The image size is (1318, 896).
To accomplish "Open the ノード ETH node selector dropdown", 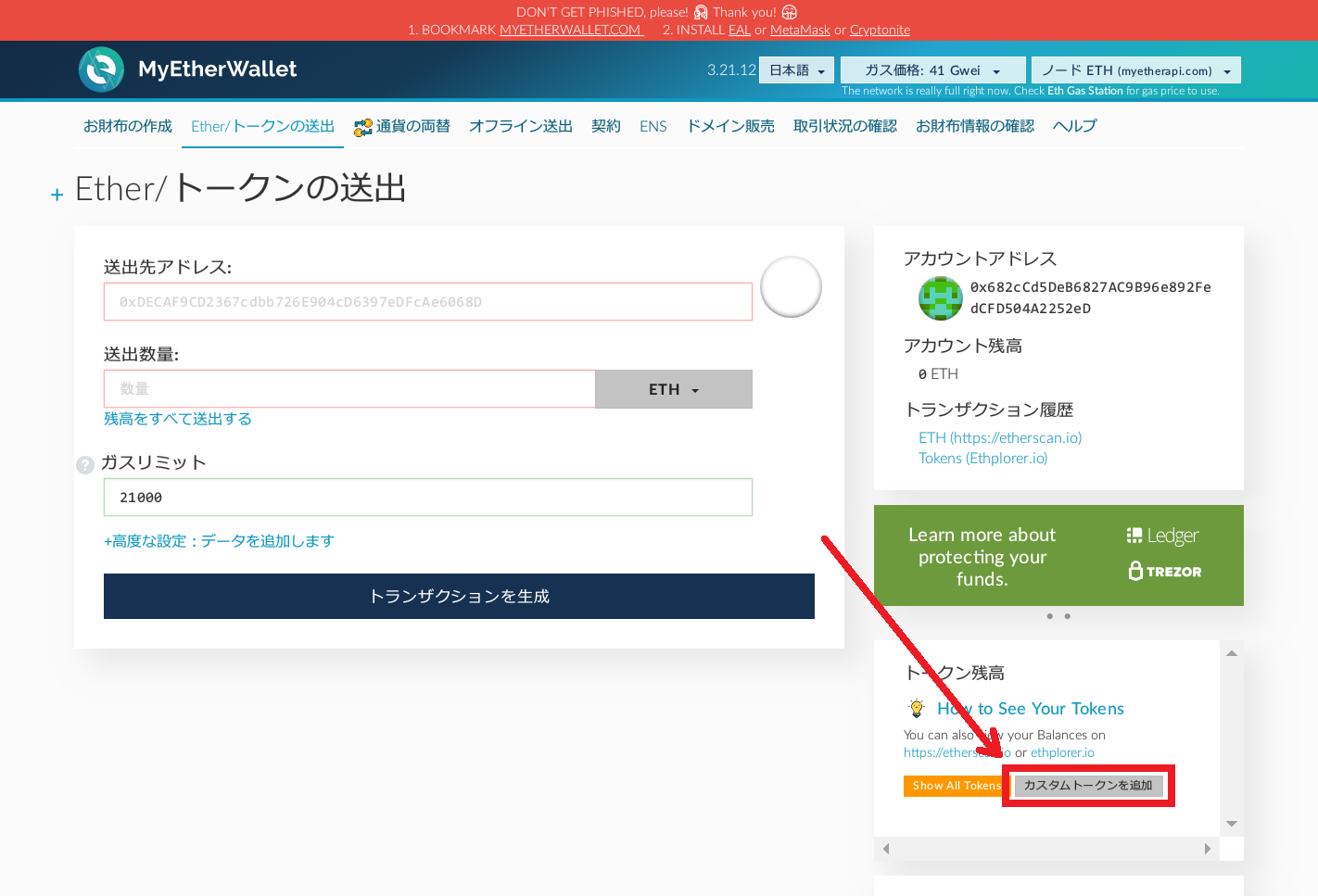I will [x=1136, y=69].
